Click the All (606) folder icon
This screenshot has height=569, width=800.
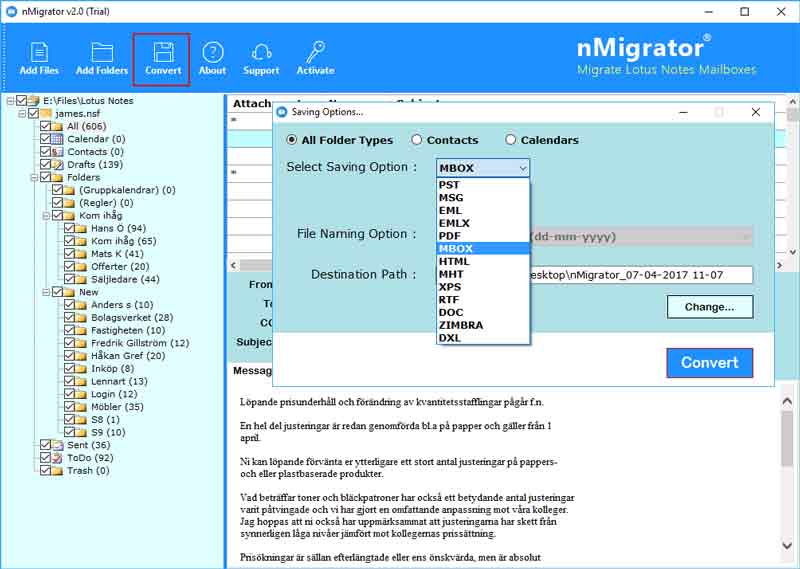[57, 126]
